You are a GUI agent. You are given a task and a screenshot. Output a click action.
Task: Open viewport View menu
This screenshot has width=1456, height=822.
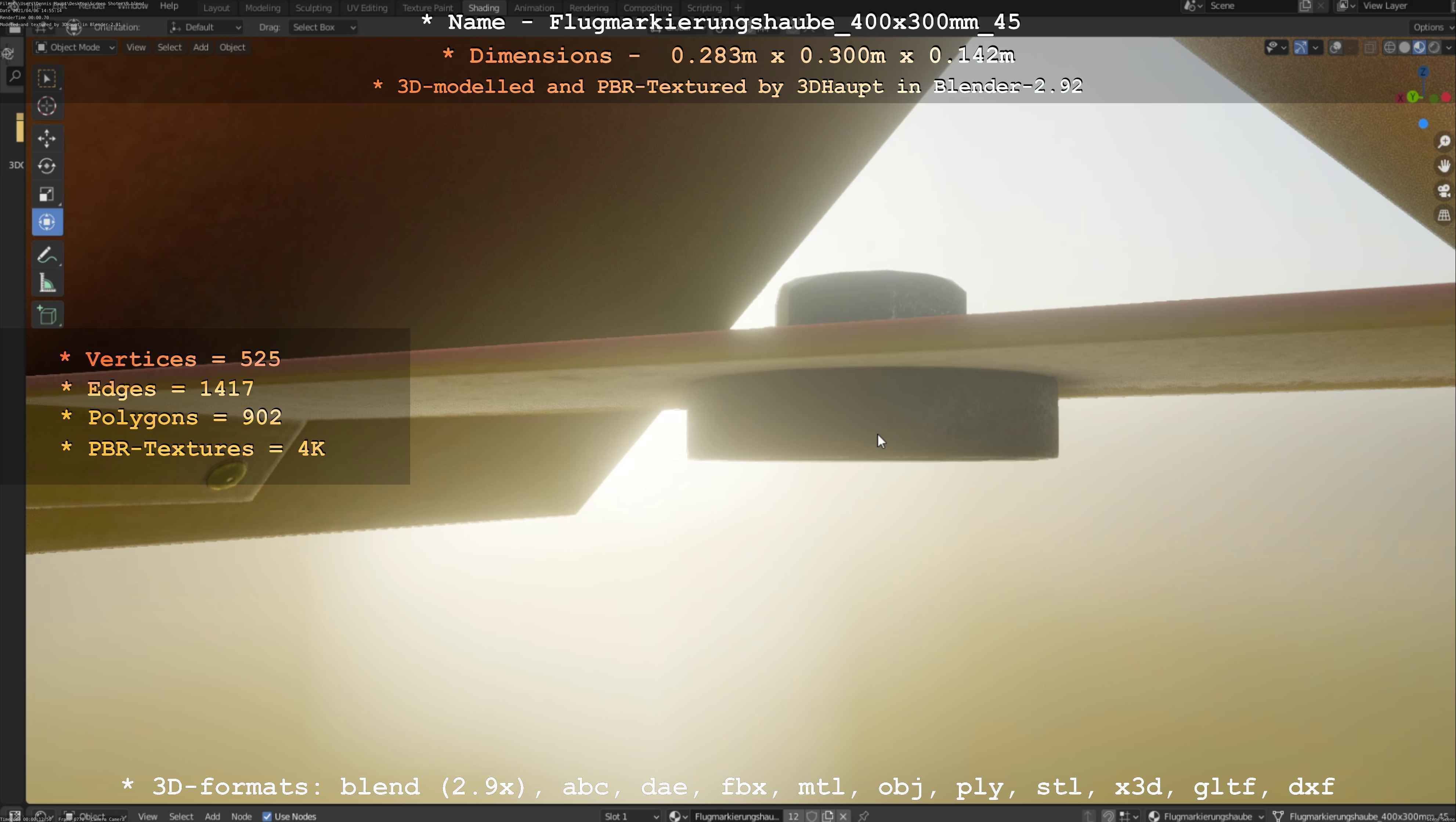[x=136, y=47]
